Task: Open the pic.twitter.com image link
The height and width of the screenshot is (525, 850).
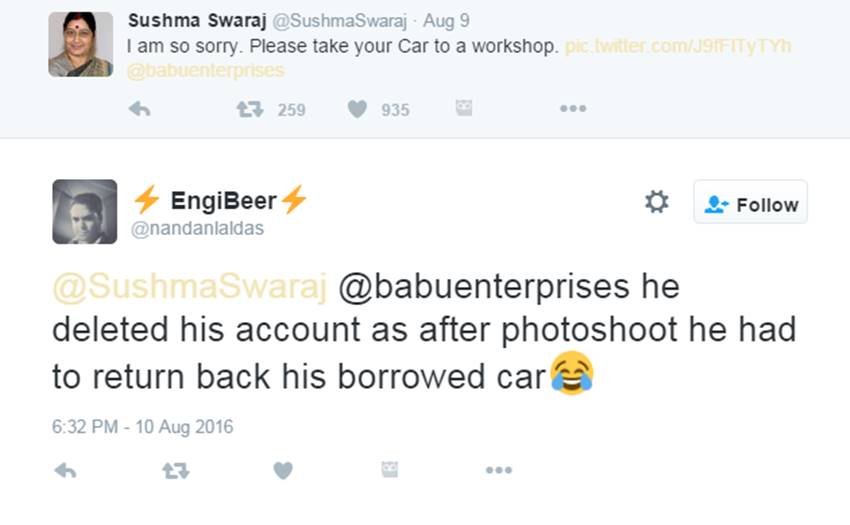Action: click(x=678, y=46)
